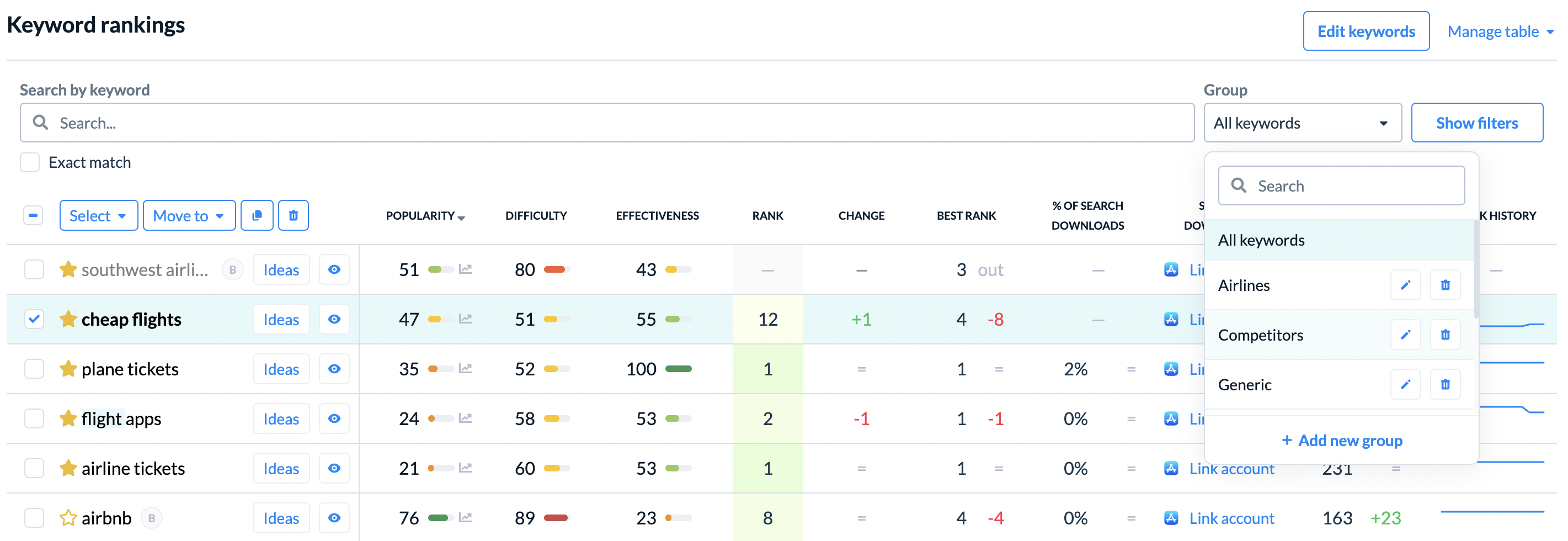Viewport: 1568px width, 541px height.
Task: Click the pencil icon next to Generic group
Action: (x=1405, y=384)
